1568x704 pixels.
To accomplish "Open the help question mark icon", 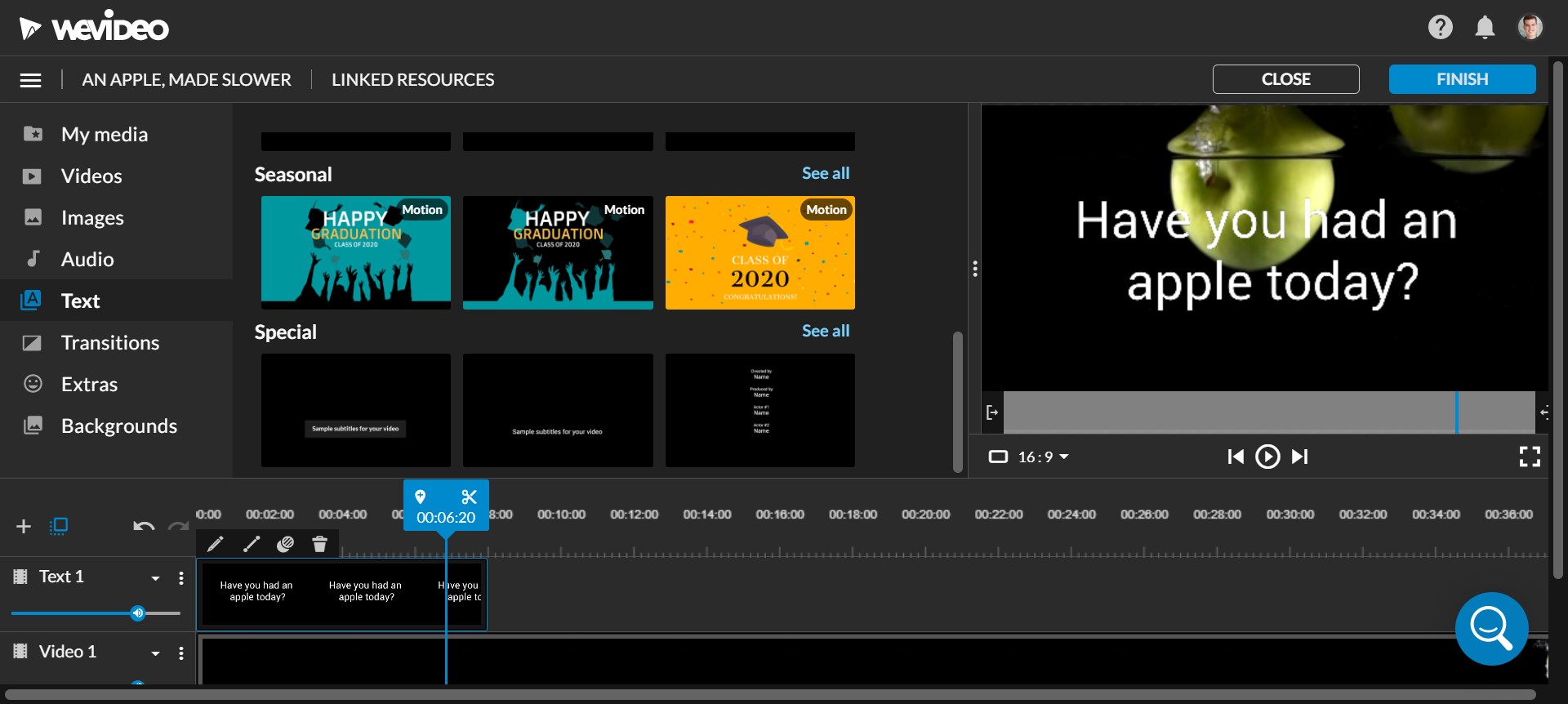I will pos(1440,28).
